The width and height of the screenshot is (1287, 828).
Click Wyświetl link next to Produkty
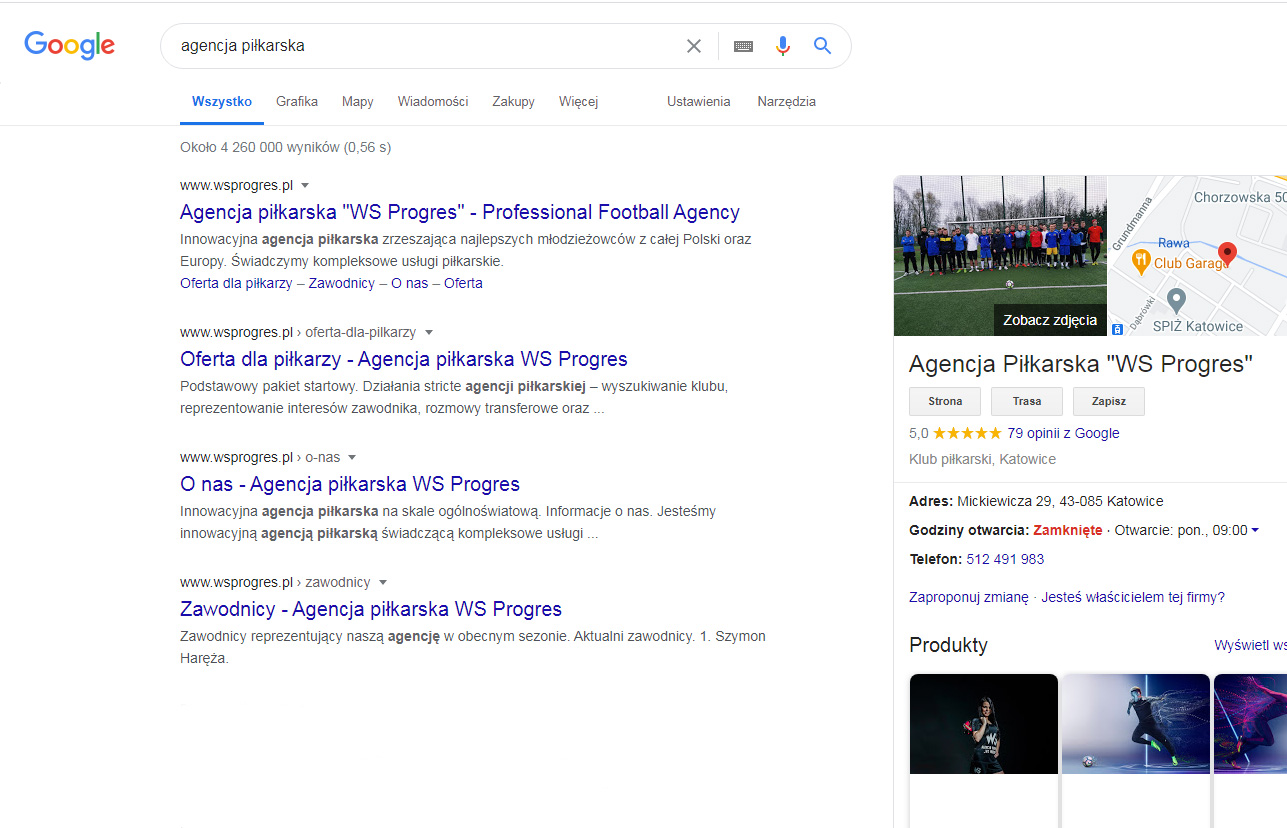(x=1250, y=646)
